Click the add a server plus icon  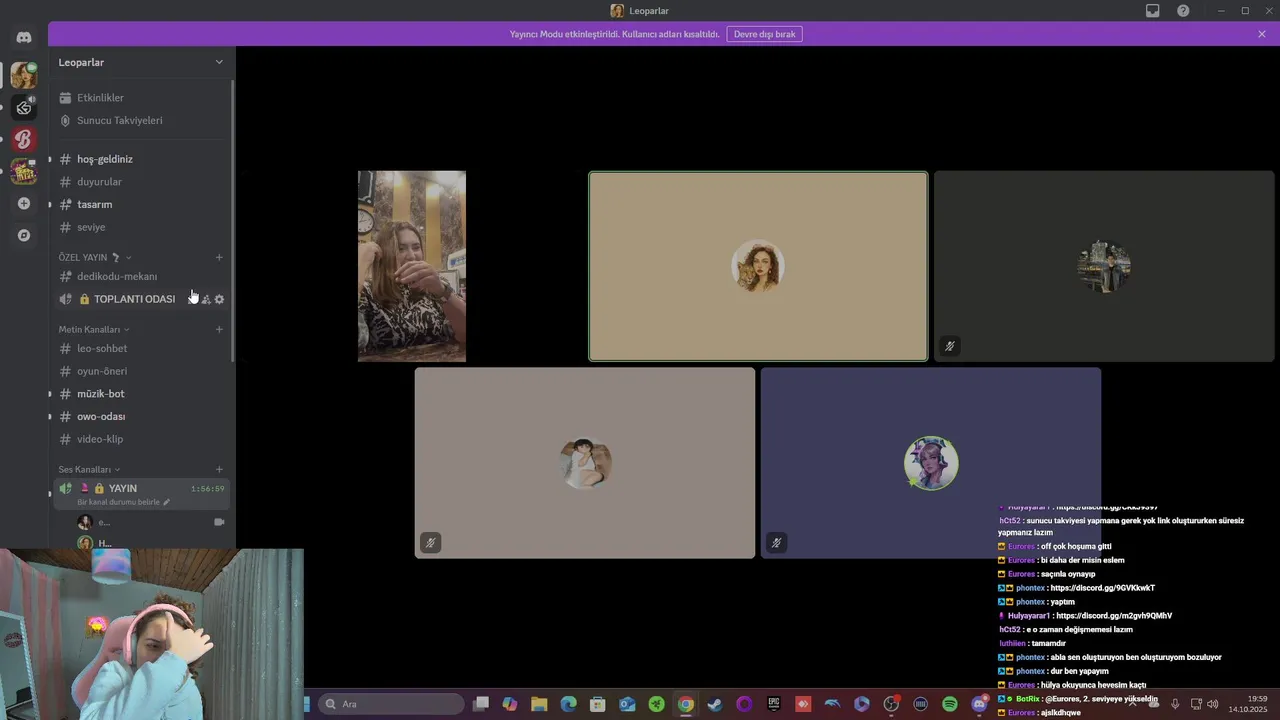point(24,204)
